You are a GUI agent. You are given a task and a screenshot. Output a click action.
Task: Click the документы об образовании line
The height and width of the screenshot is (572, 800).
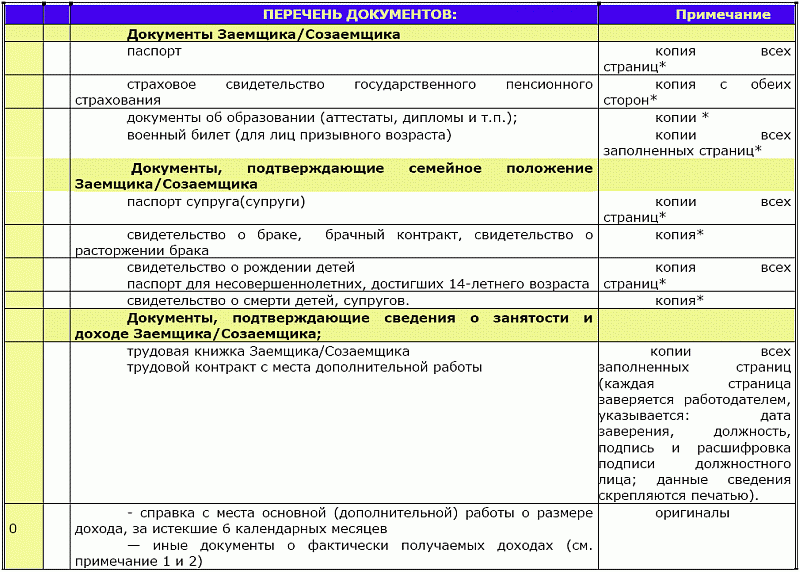pyautogui.click(x=321, y=118)
